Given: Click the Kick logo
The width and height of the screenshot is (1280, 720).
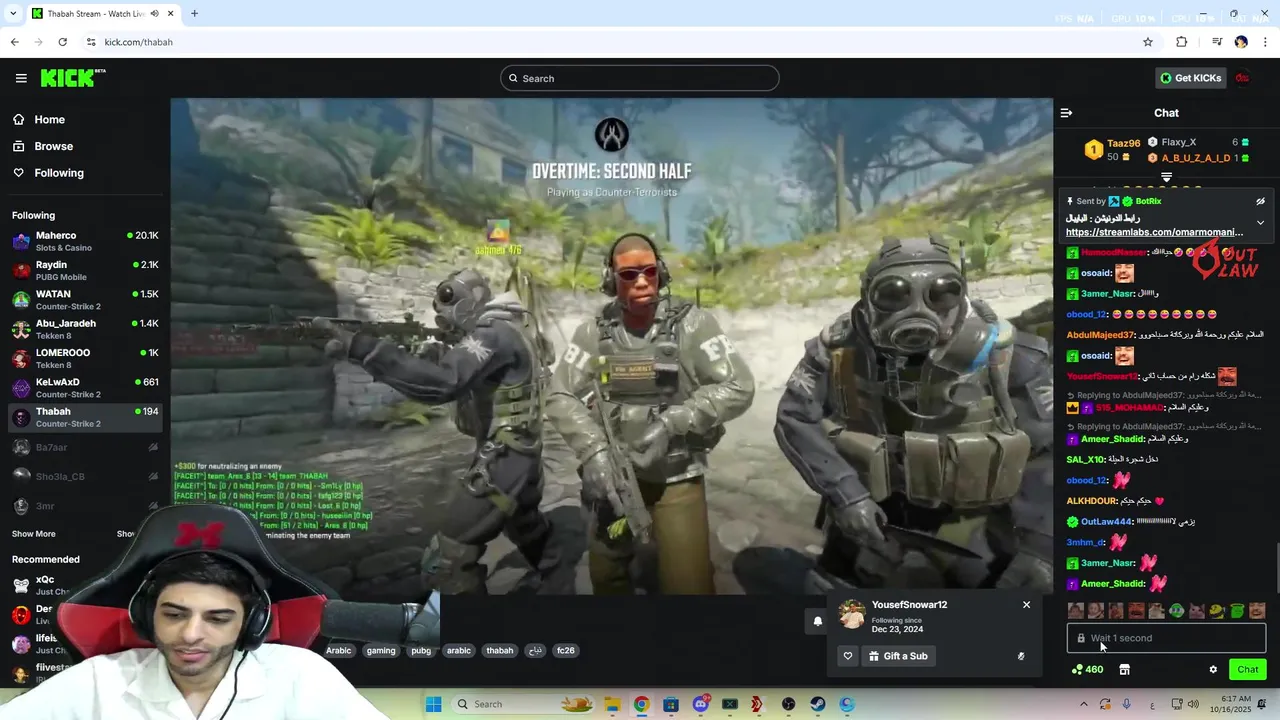Looking at the screenshot, I should click(x=73, y=78).
